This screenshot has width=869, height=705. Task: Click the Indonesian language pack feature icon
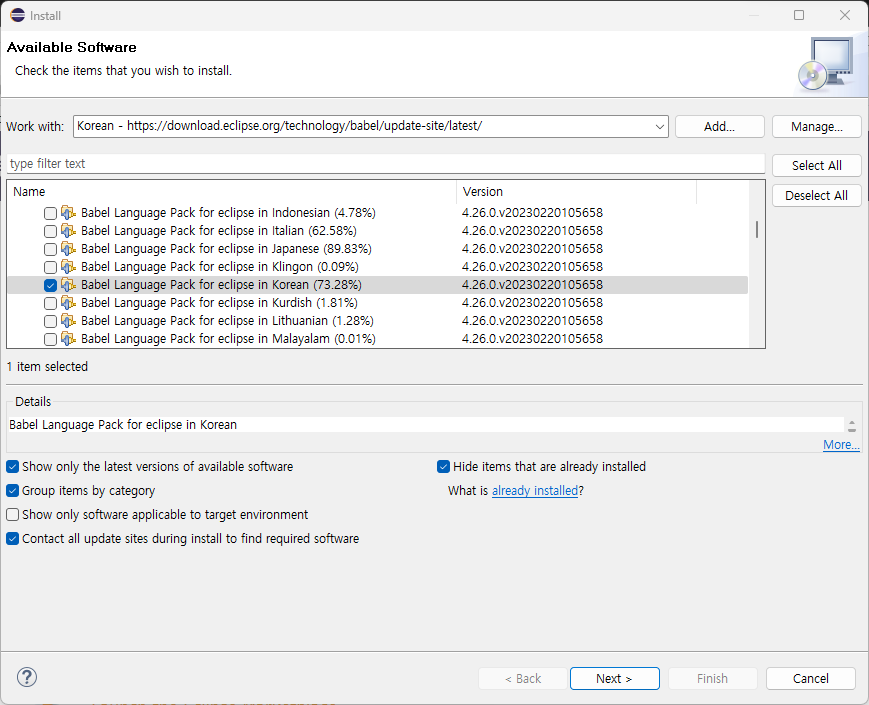click(68, 213)
